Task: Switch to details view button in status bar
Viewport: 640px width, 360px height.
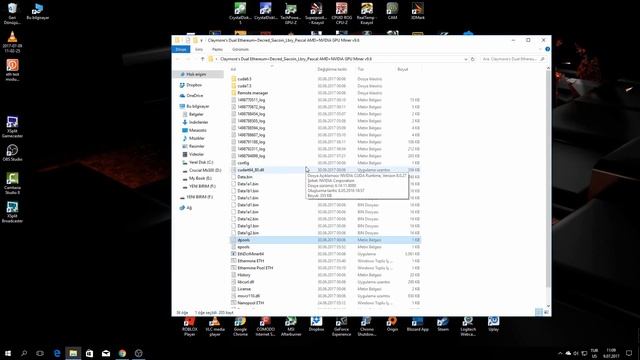Action: pos(539,312)
